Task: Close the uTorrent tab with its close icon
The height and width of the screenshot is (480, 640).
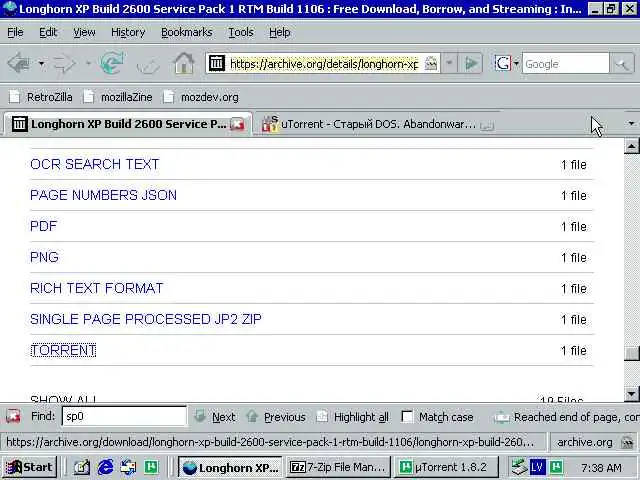Action: [487, 126]
